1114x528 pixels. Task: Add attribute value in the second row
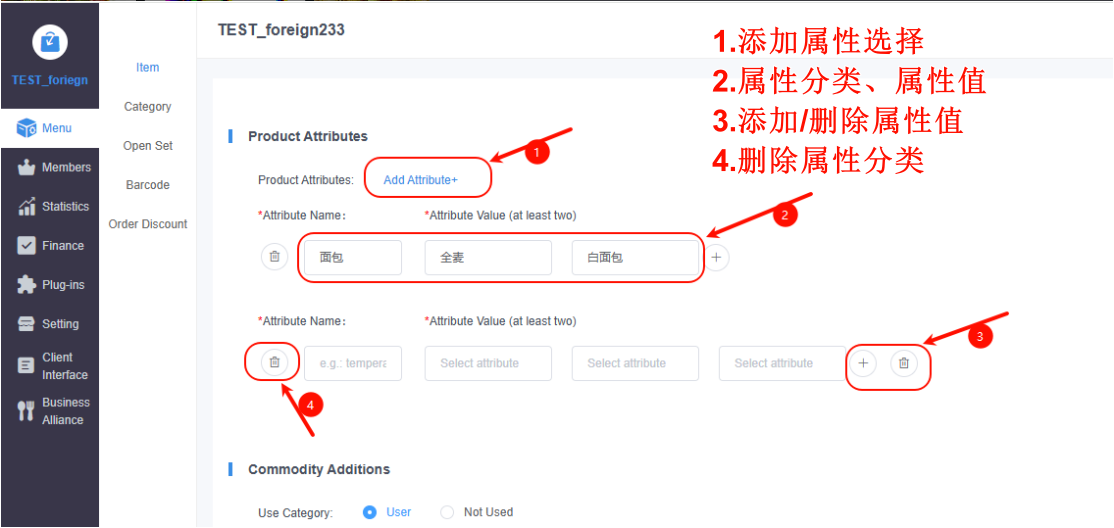(x=863, y=363)
